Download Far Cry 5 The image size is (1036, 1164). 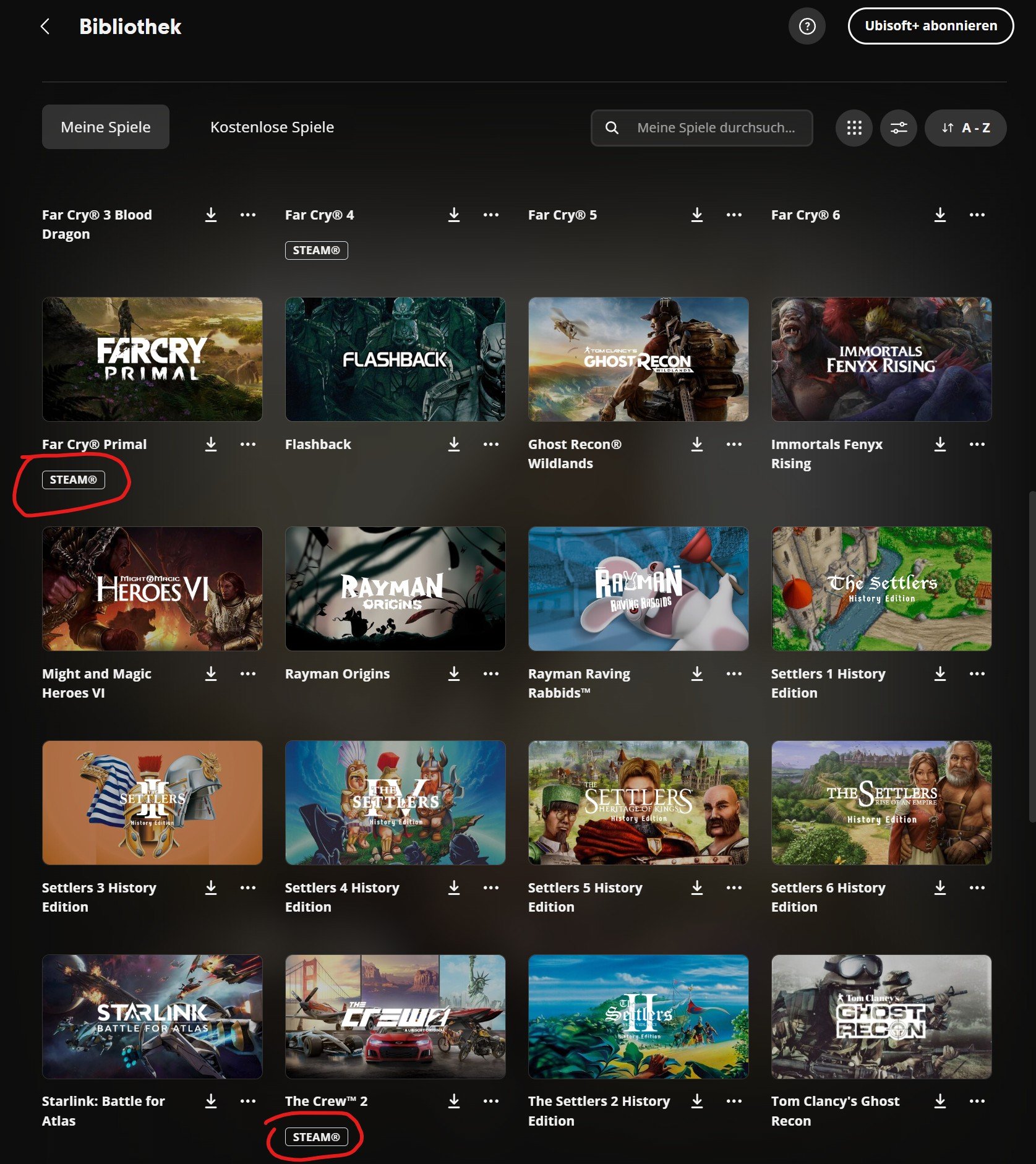[x=697, y=215]
